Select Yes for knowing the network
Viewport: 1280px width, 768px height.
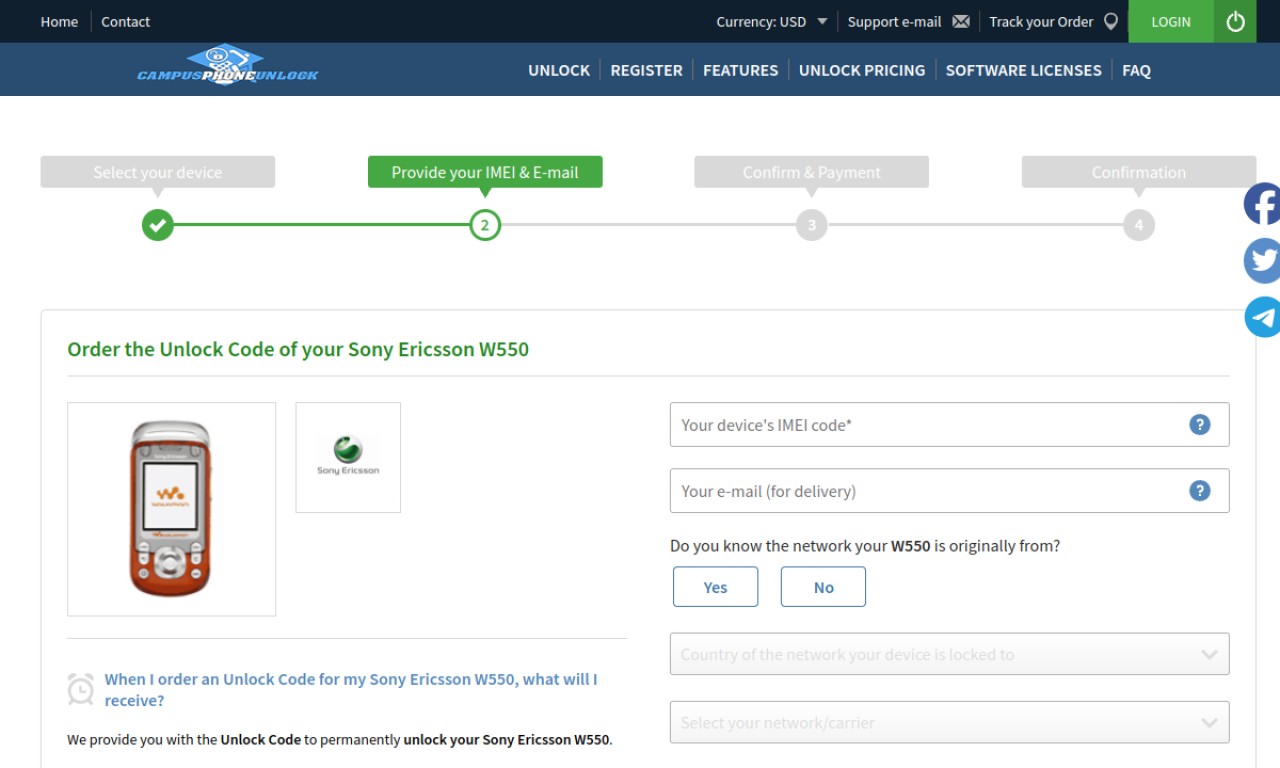point(715,587)
